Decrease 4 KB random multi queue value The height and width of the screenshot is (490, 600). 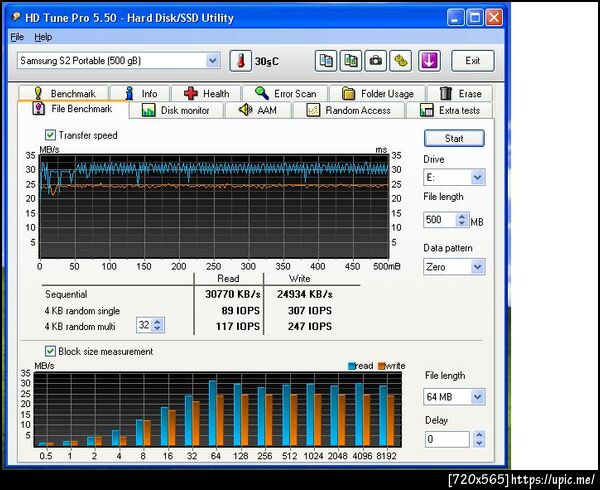[157, 329]
